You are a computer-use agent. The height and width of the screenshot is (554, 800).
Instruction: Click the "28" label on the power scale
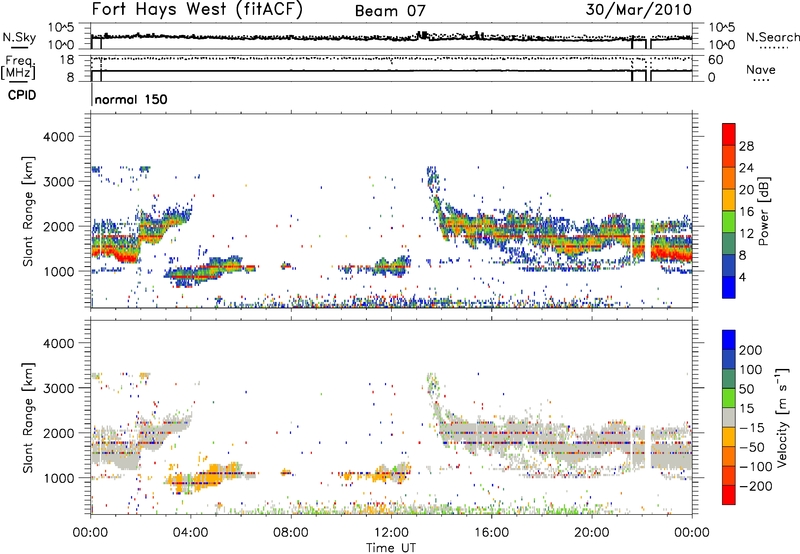tap(746, 146)
